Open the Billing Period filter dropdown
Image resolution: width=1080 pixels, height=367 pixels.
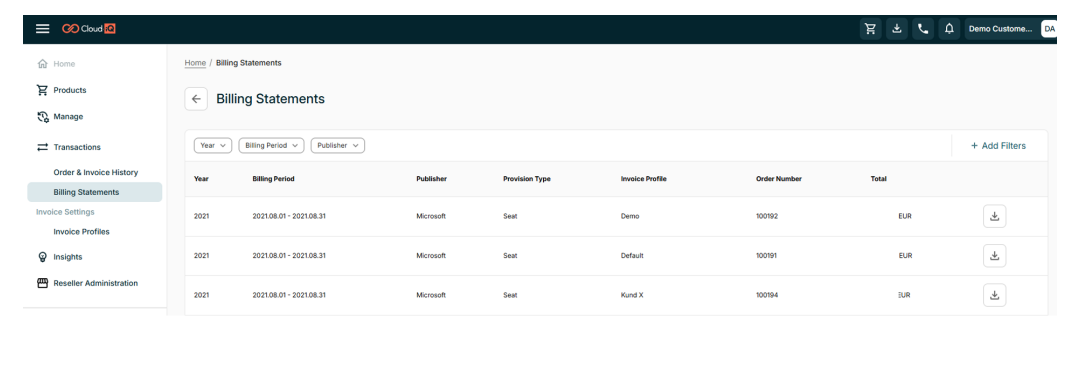(x=271, y=146)
